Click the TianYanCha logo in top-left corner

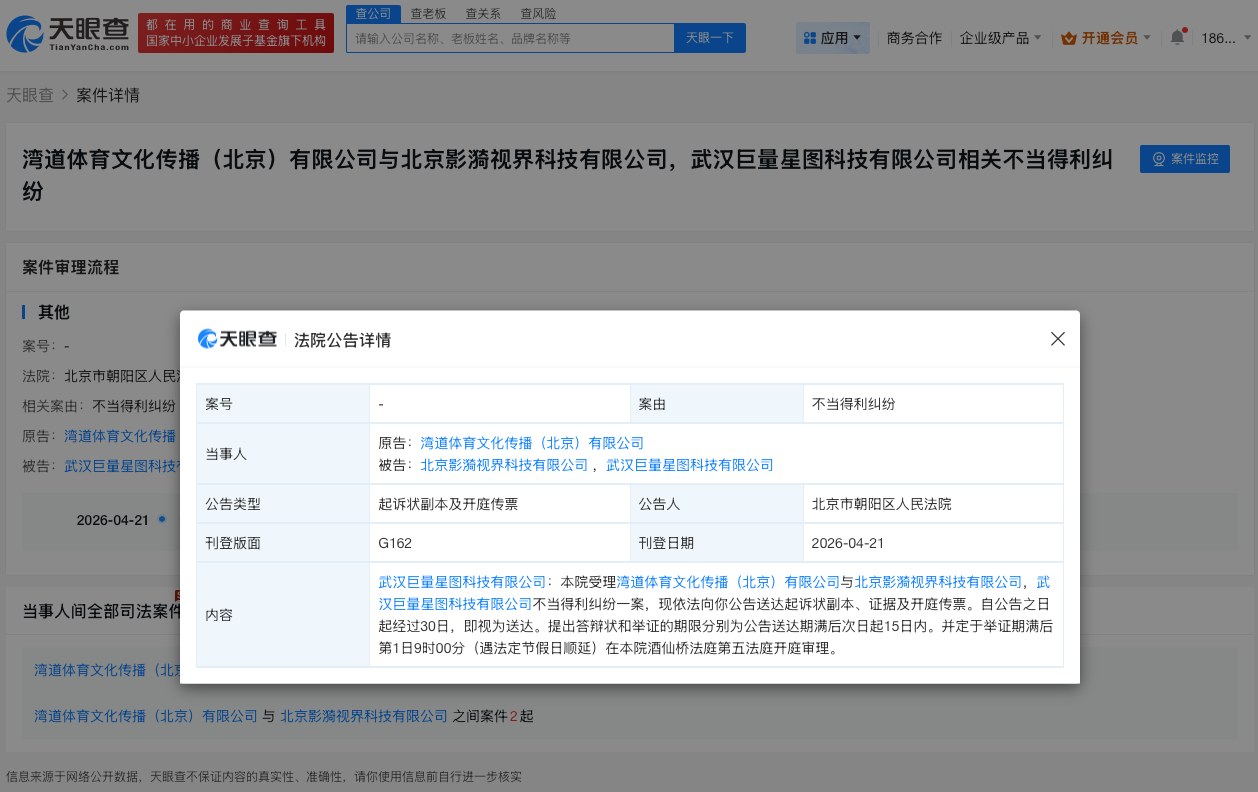[65, 33]
